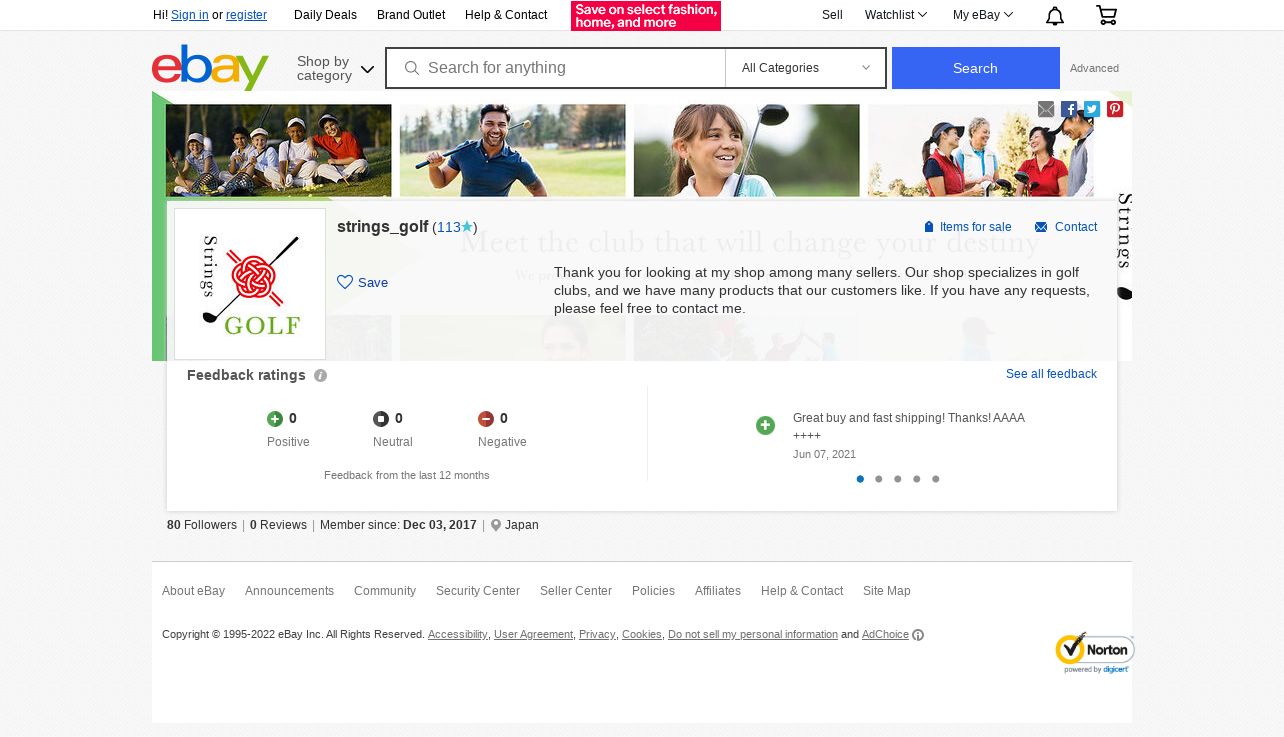Viewport: 1284px width, 737px height.
Task: Click the Japan location pin icon
Action: pos(496,525)
